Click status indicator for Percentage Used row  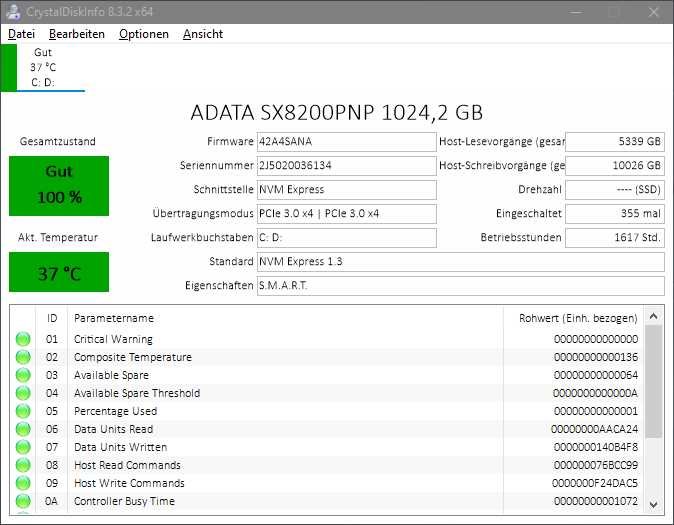(x=23, y=411)
